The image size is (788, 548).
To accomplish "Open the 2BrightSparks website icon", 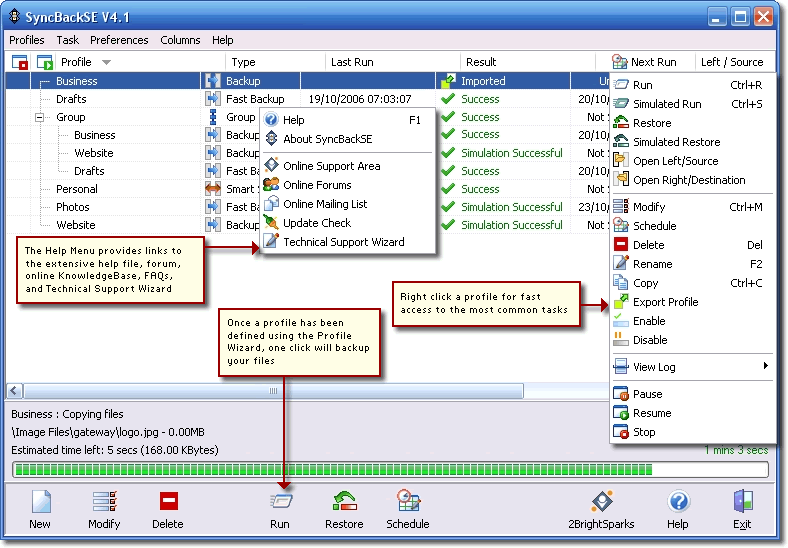I will pyautogui.click(x=600, y=502).
